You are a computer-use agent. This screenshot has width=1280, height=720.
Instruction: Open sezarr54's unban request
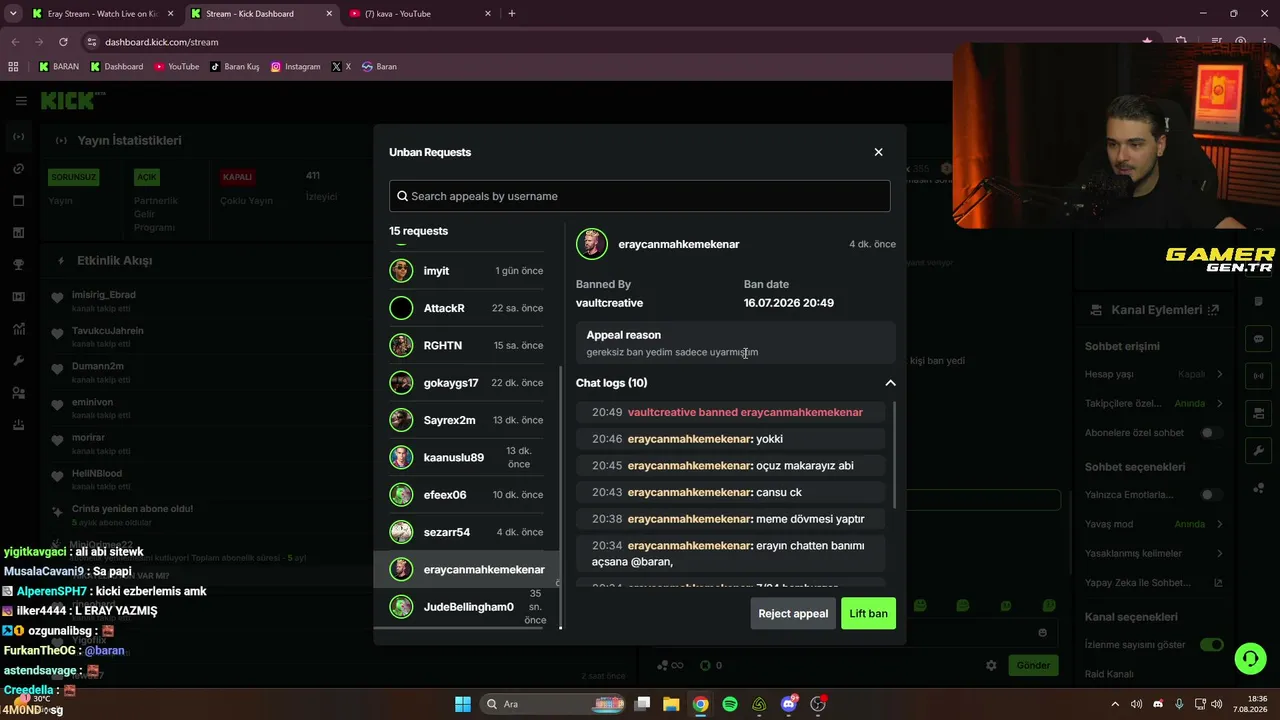(x=466, y=532)
